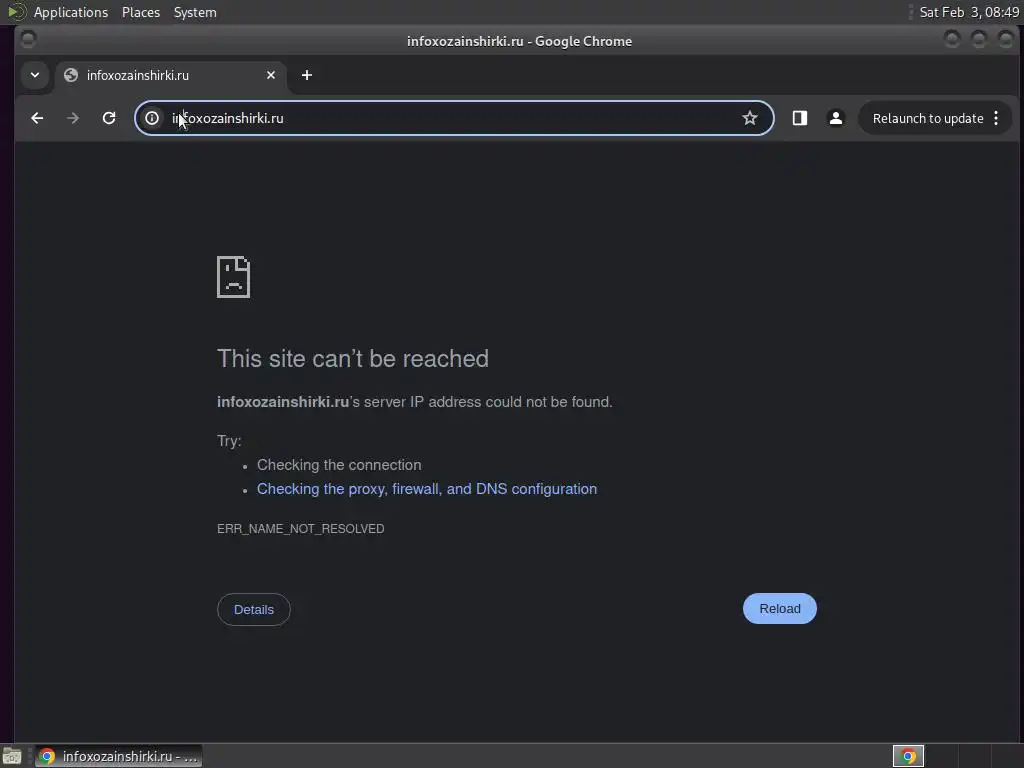This screenshot has width=1024, height=768.
Task: Click the forward navigation arrow
Action: [x=73, y=118]
